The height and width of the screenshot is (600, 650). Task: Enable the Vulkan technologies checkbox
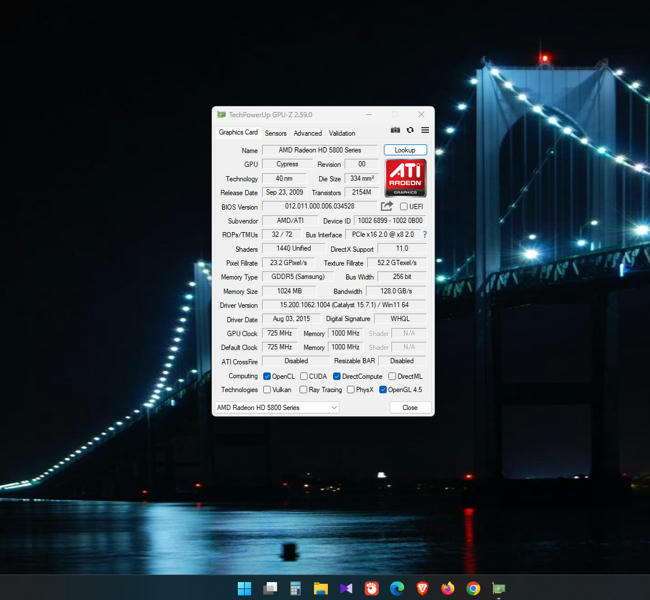pyautogui.click(x=267, y=390)
